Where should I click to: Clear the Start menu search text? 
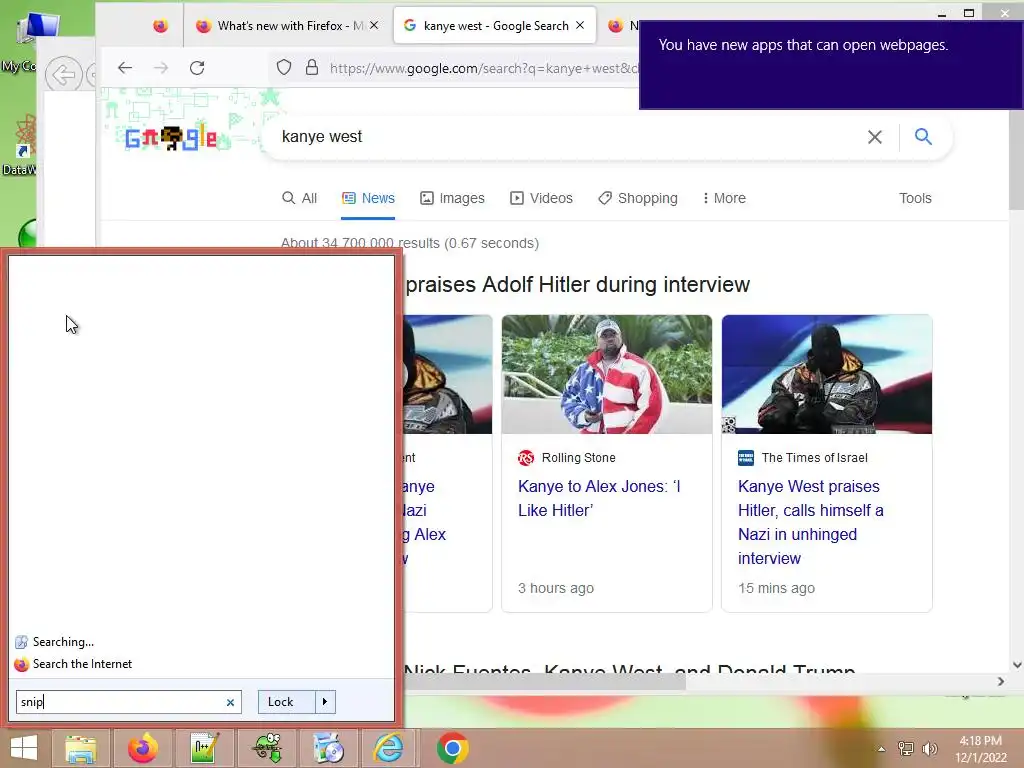tap(231, 703)
